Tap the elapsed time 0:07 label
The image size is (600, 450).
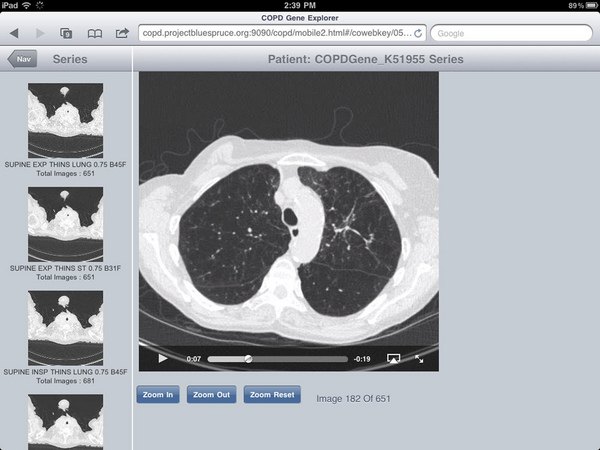point(194,359)
